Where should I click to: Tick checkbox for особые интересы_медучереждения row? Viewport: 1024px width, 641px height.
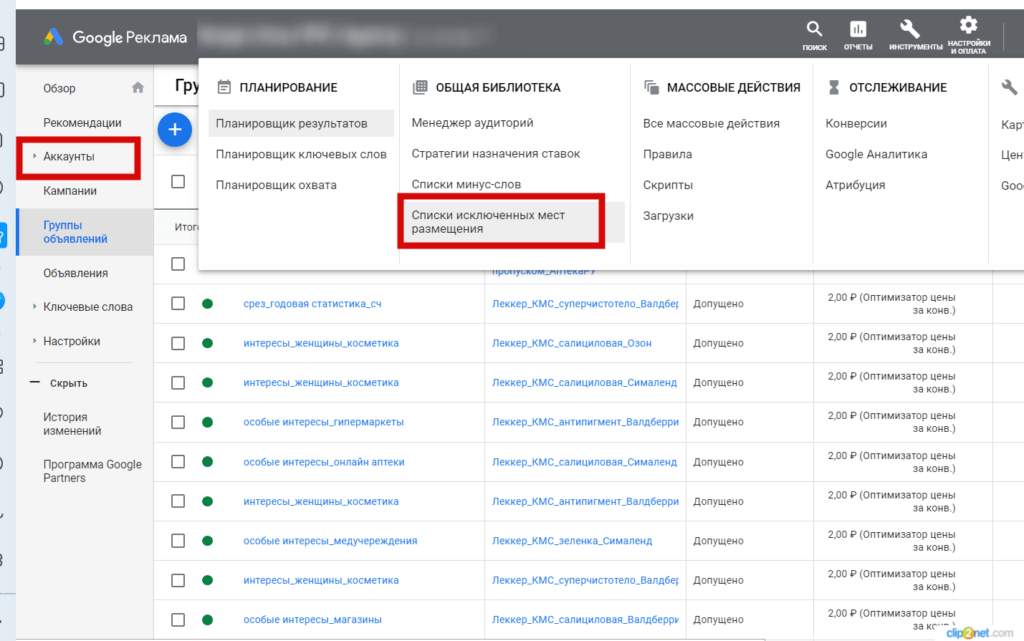pyautogui.click(x=178, y=541)
